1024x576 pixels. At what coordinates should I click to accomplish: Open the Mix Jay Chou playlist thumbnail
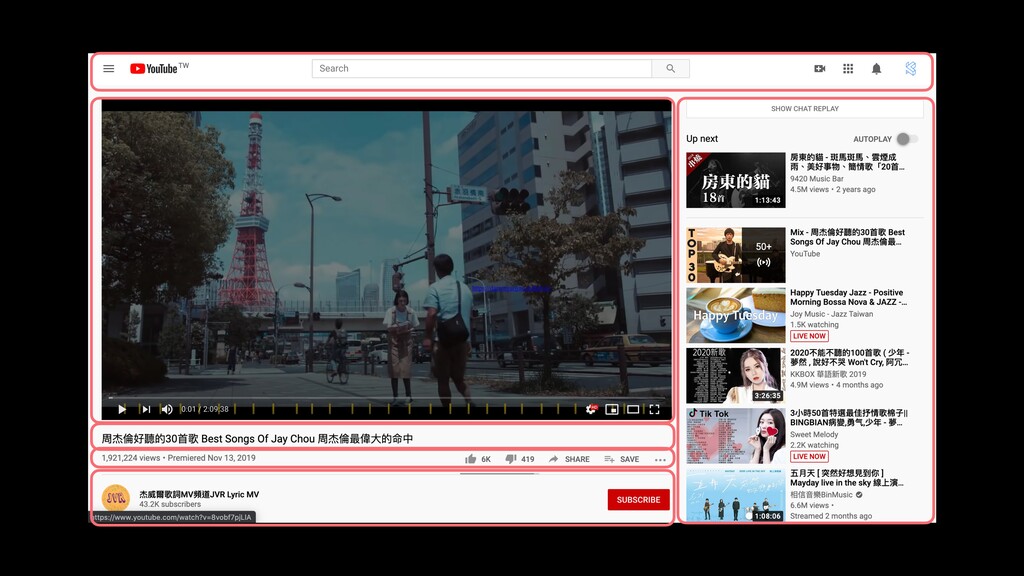[735, 255]
